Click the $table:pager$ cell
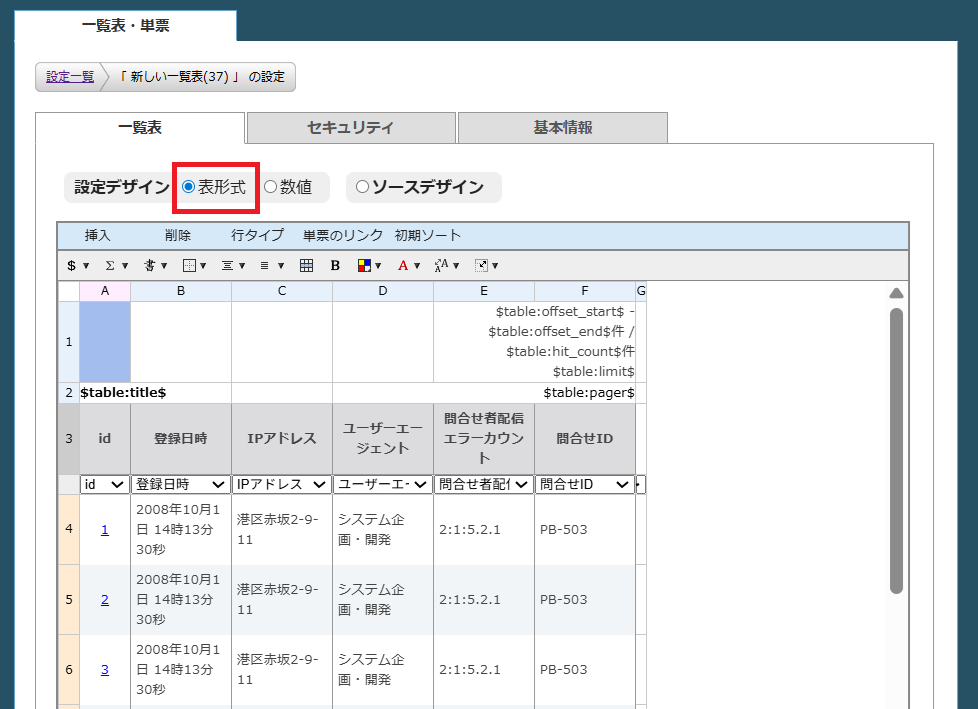Viewport: 978px width, 709px height. [x=484, y=393]
